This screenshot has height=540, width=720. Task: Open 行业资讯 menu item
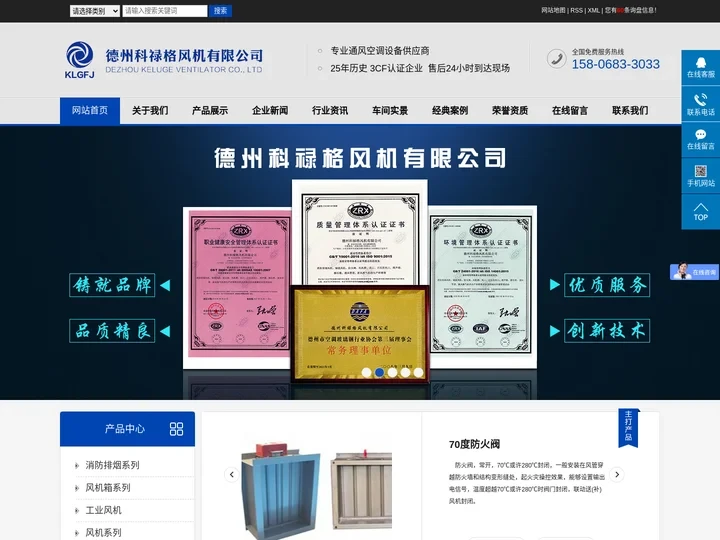(x=330, y=111)
